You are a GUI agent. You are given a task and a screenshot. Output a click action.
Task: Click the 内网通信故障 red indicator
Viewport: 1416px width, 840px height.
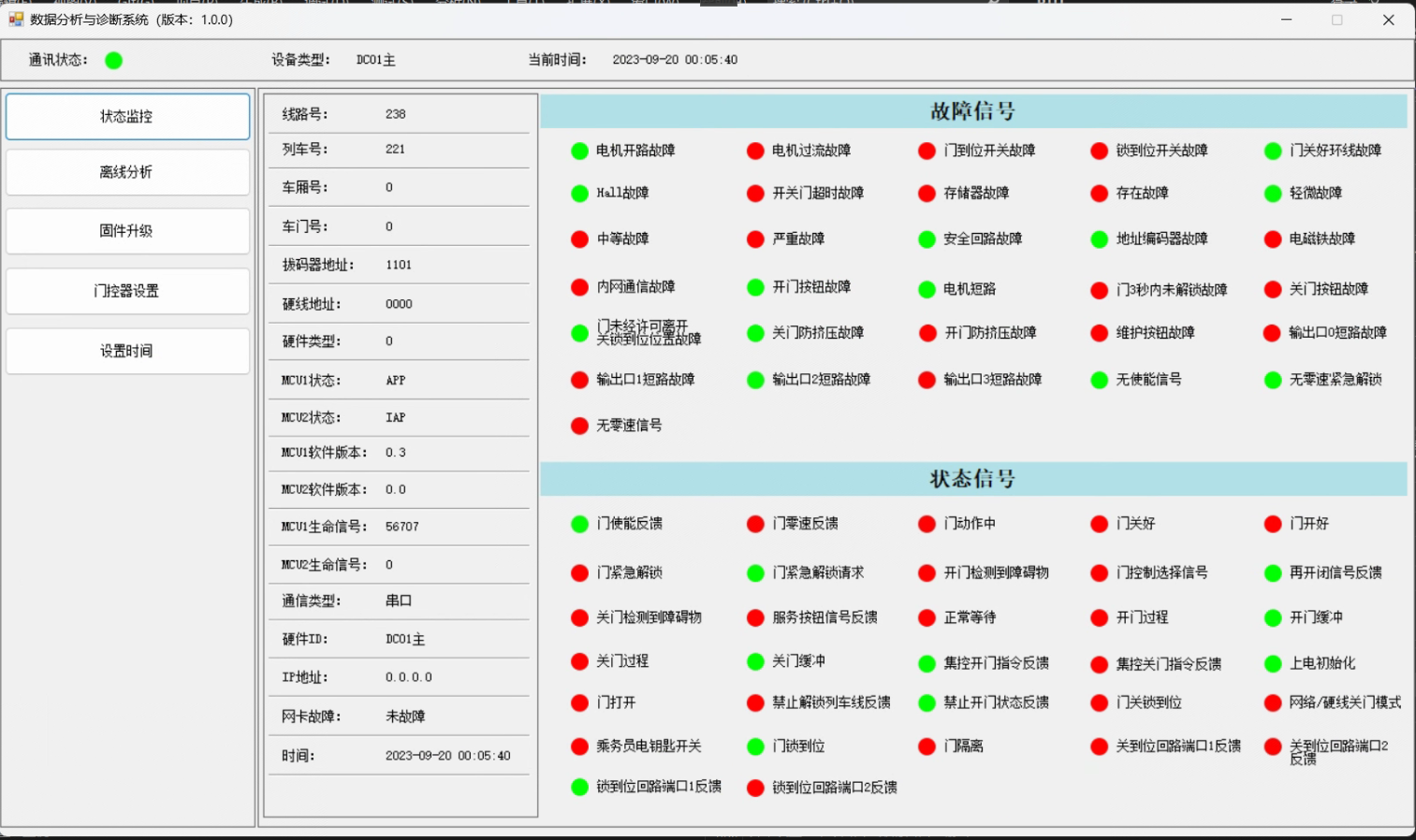point(579,287)
